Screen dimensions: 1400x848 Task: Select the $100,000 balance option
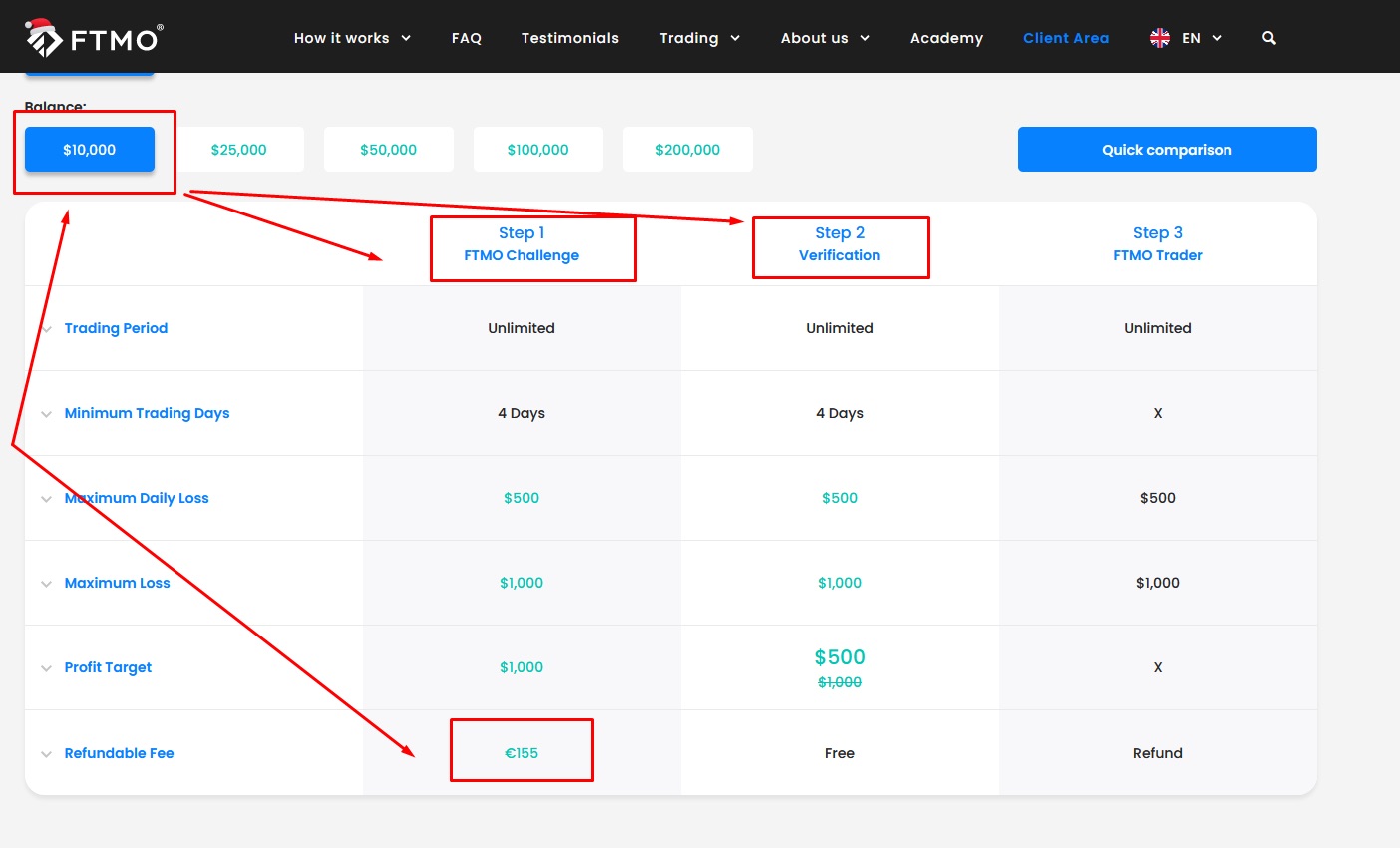(x=538, y=150)
